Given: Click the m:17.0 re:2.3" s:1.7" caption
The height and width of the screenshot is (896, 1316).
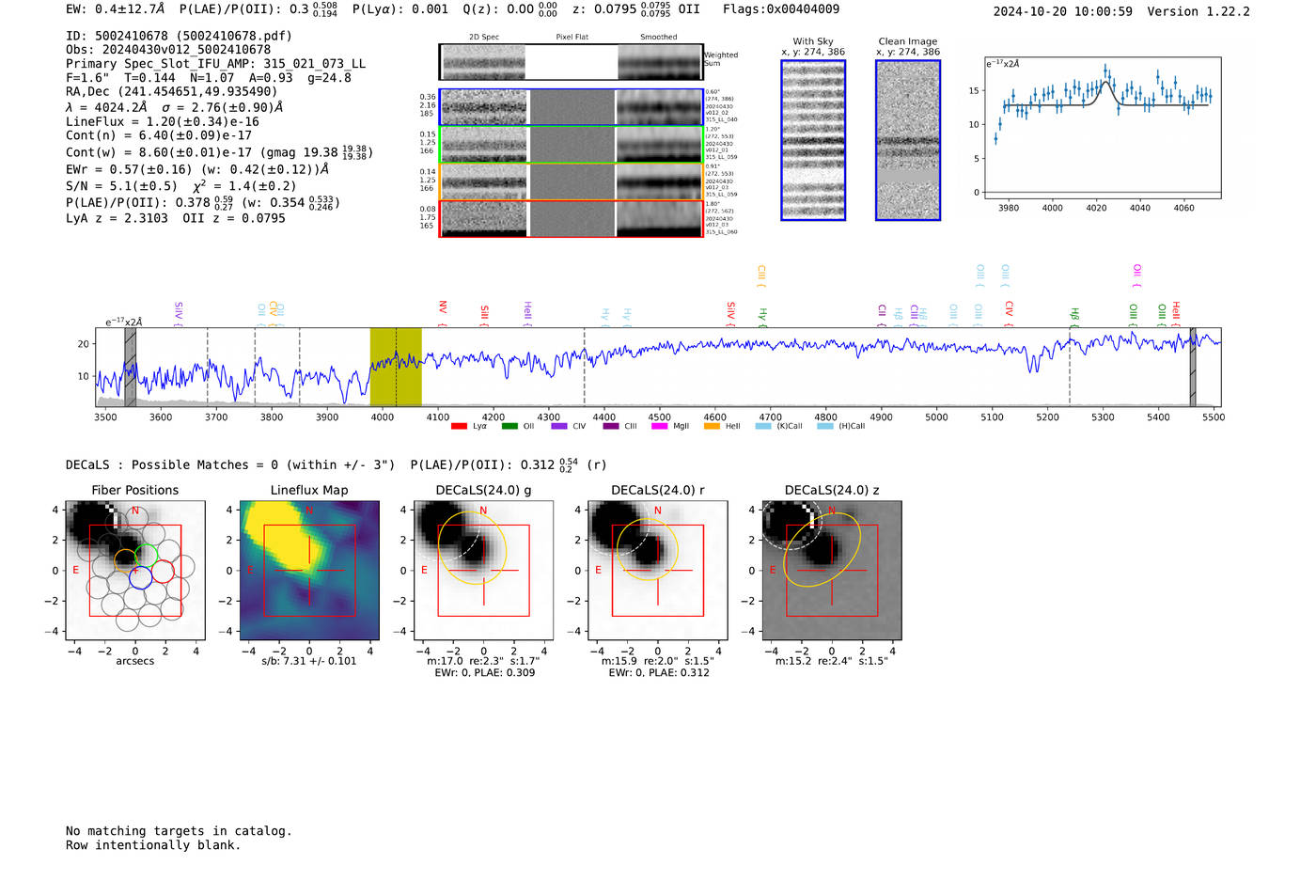Looking at the screenshot, I should point(484,661).
